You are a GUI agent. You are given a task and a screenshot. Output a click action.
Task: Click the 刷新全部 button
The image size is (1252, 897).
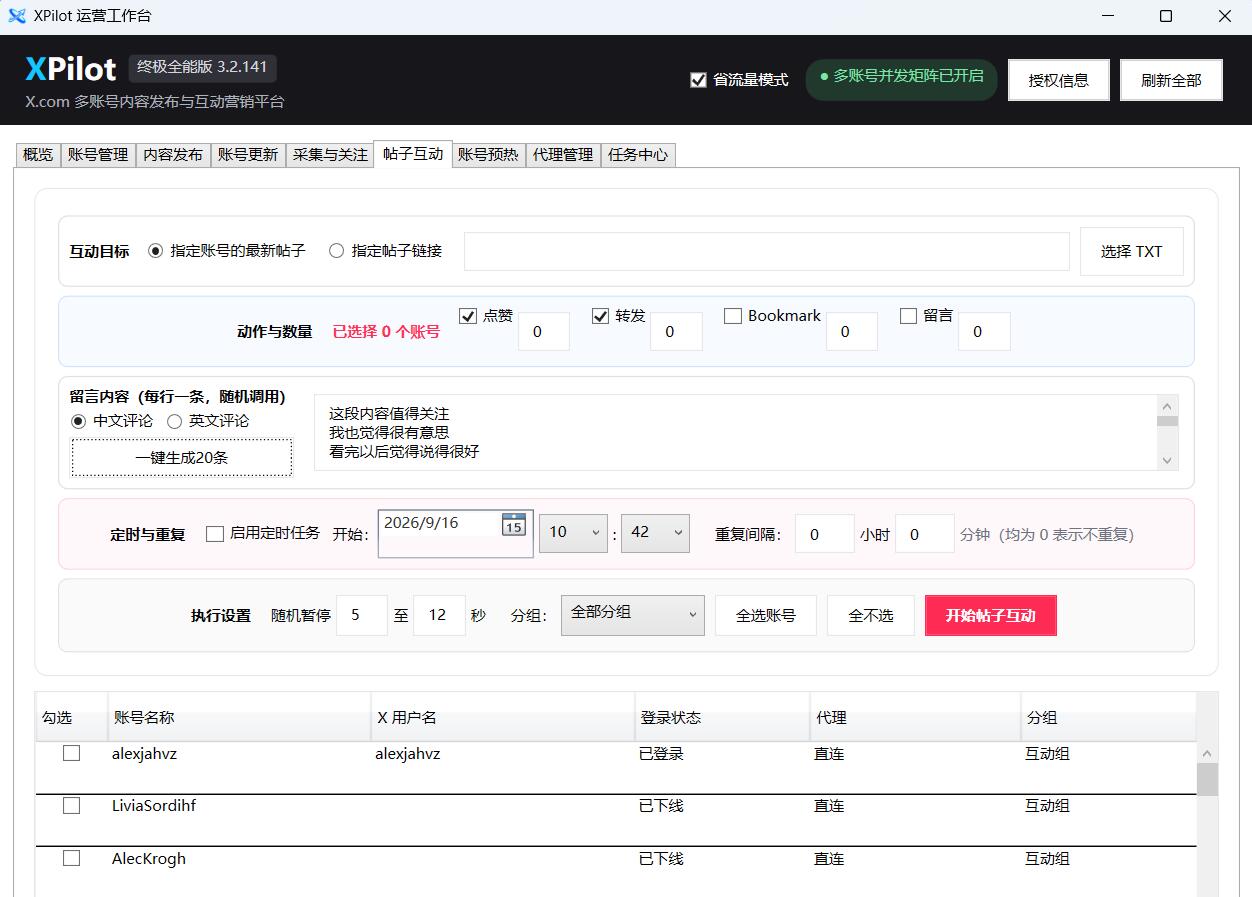click(1171, 80)
